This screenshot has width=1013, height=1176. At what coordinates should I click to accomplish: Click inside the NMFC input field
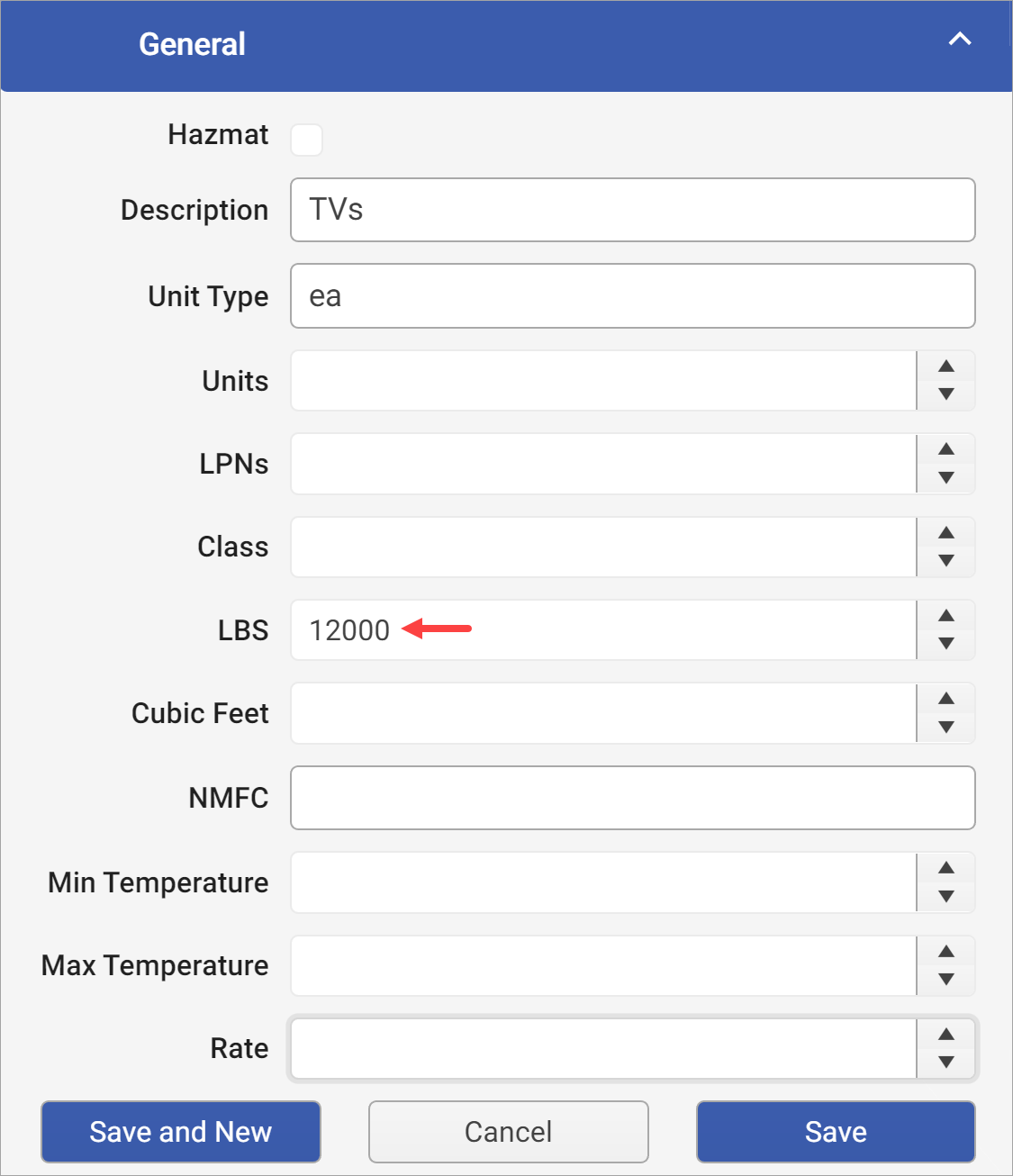[x=630, y=798]
